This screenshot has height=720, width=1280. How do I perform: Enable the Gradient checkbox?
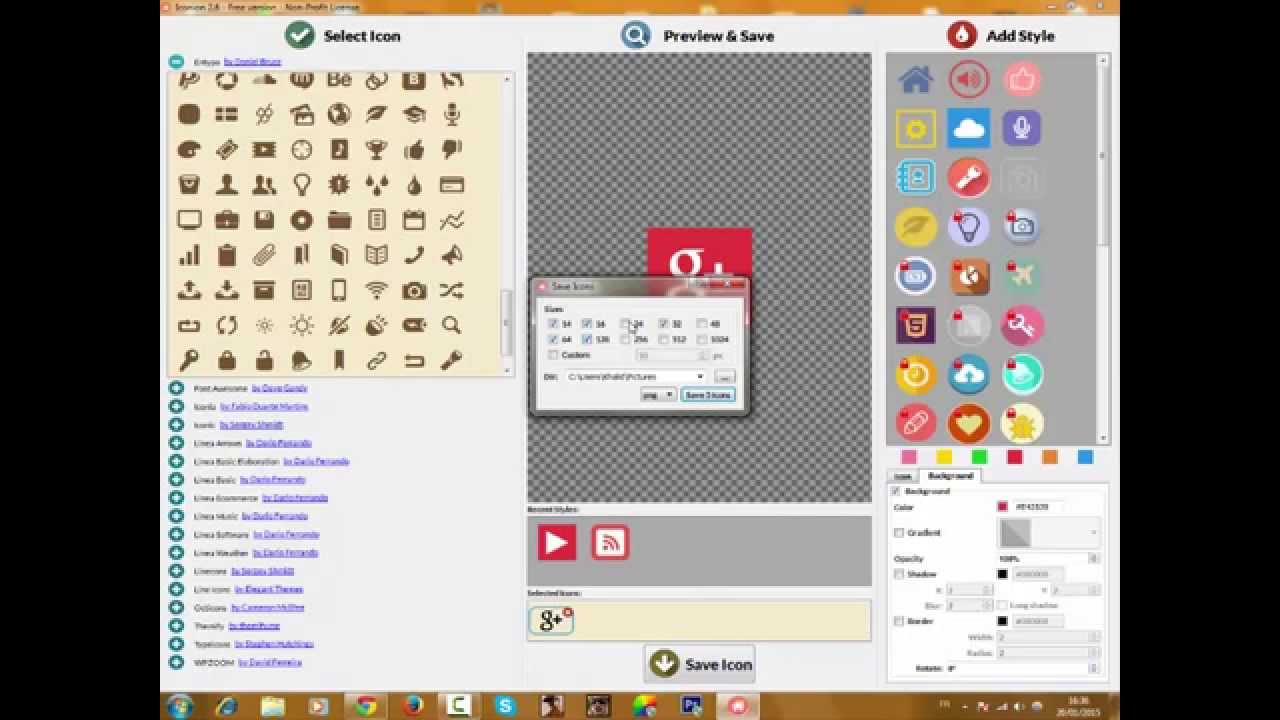click(x=899, y=533)
